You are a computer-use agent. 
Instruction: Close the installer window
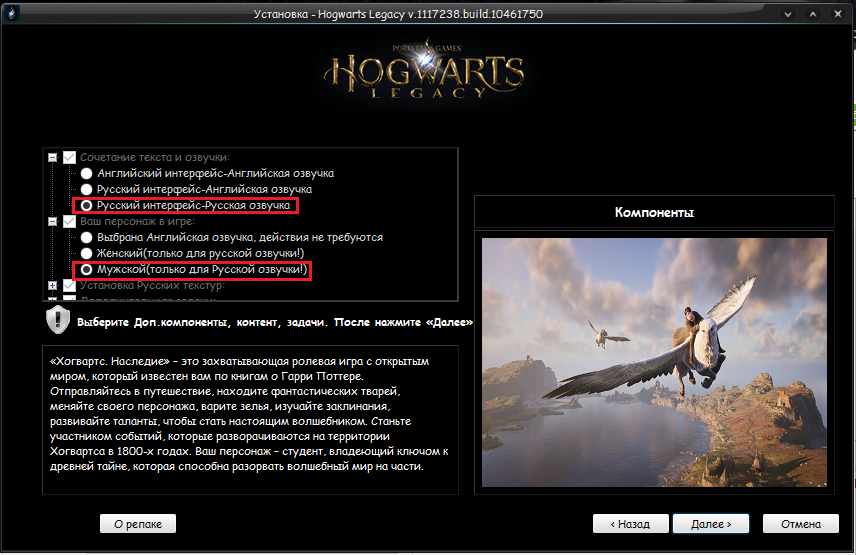click(x=838, y=14)
